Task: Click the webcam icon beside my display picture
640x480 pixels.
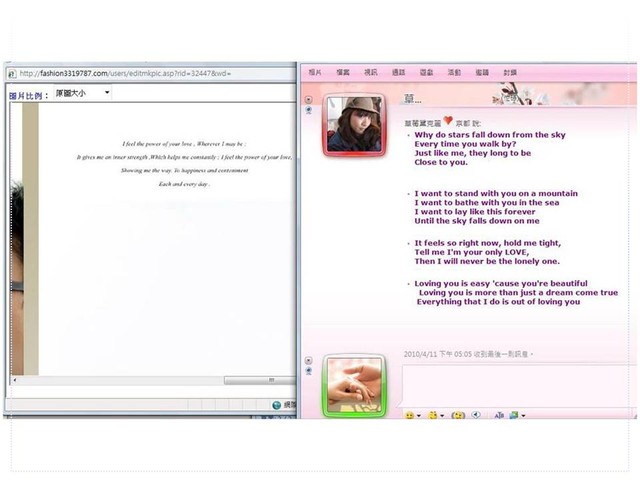Action: [x=309, y=371]
